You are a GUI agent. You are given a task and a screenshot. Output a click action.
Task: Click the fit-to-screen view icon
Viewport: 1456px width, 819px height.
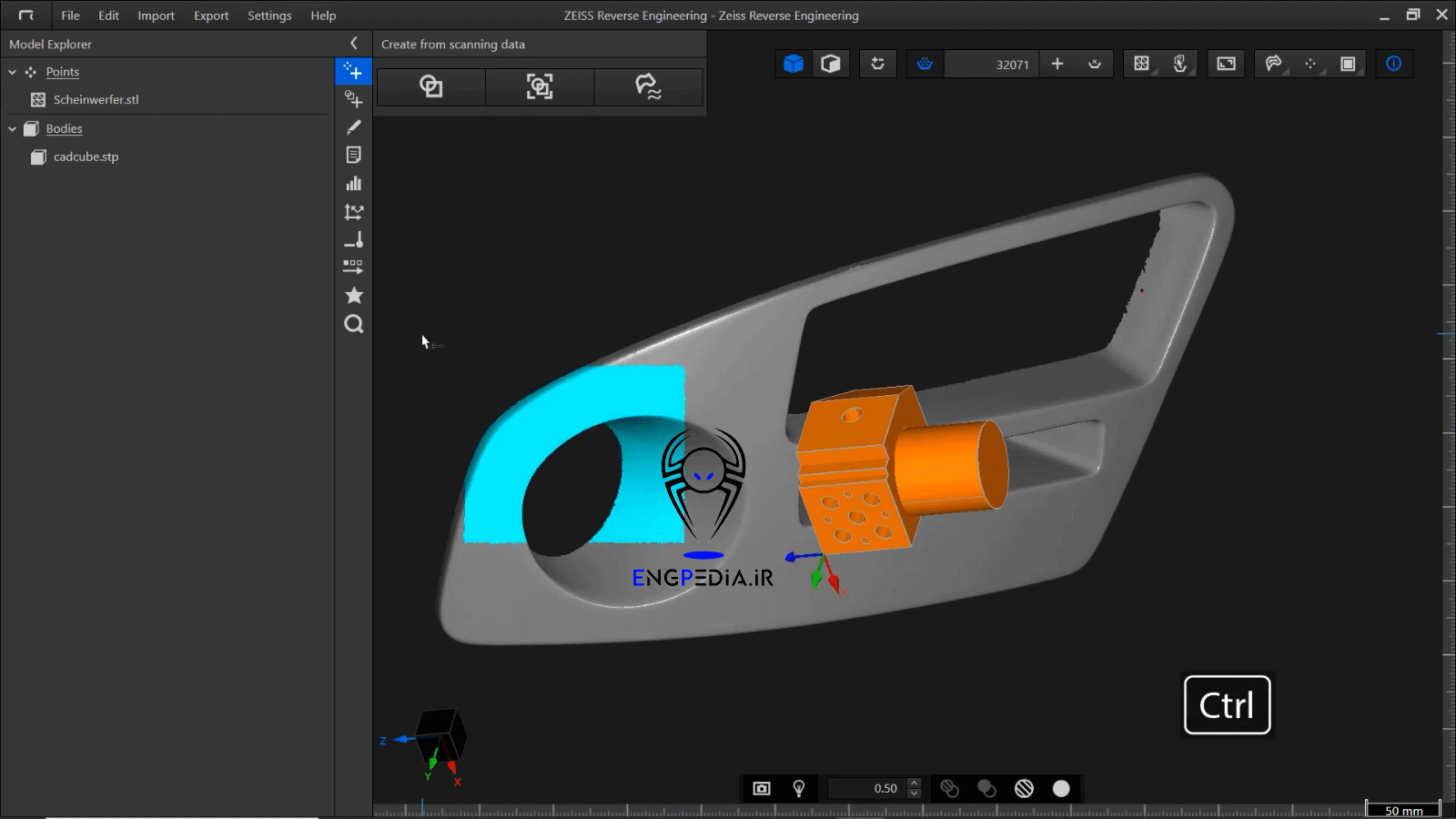click(1226, 64)
